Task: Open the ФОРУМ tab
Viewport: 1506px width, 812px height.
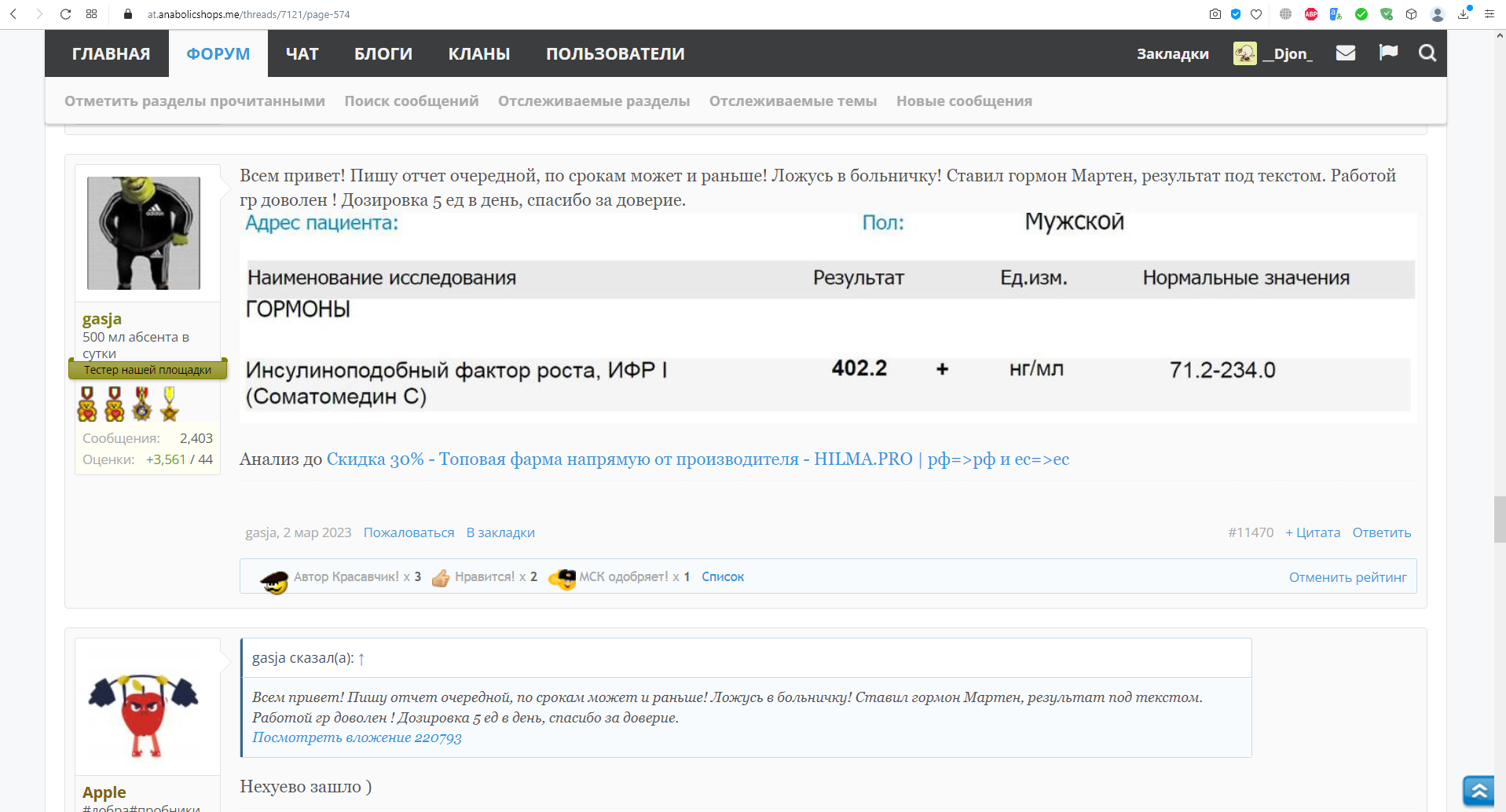Action: pyautogui.click(x=218, y=54)
